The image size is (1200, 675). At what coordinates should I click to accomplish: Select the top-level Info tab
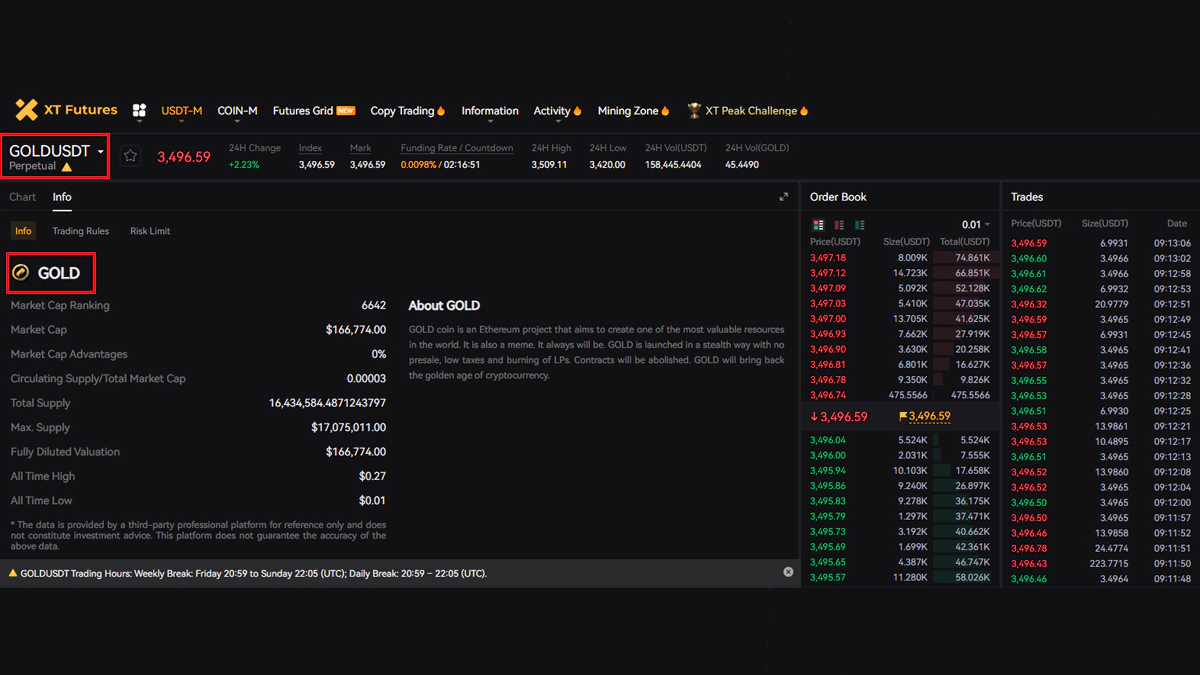[x=62, y=197]
